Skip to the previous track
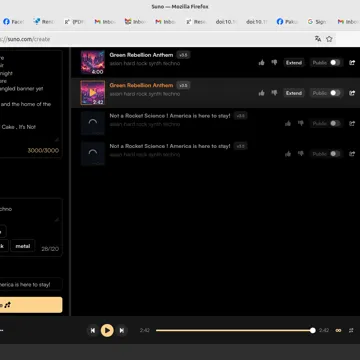Viewport: 360px width, 360px height. pyautogui.click(x=93, y=330)
